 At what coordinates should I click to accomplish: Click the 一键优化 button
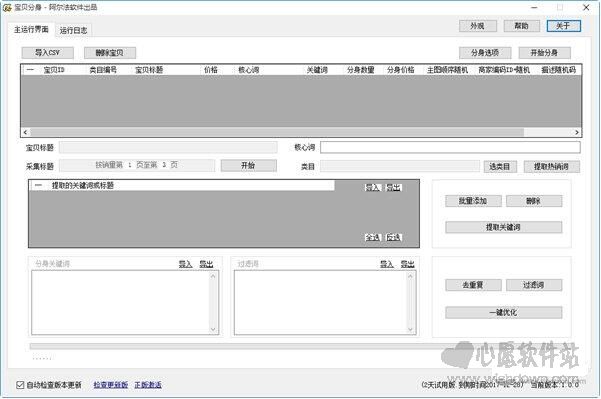[x=503, y=312]
